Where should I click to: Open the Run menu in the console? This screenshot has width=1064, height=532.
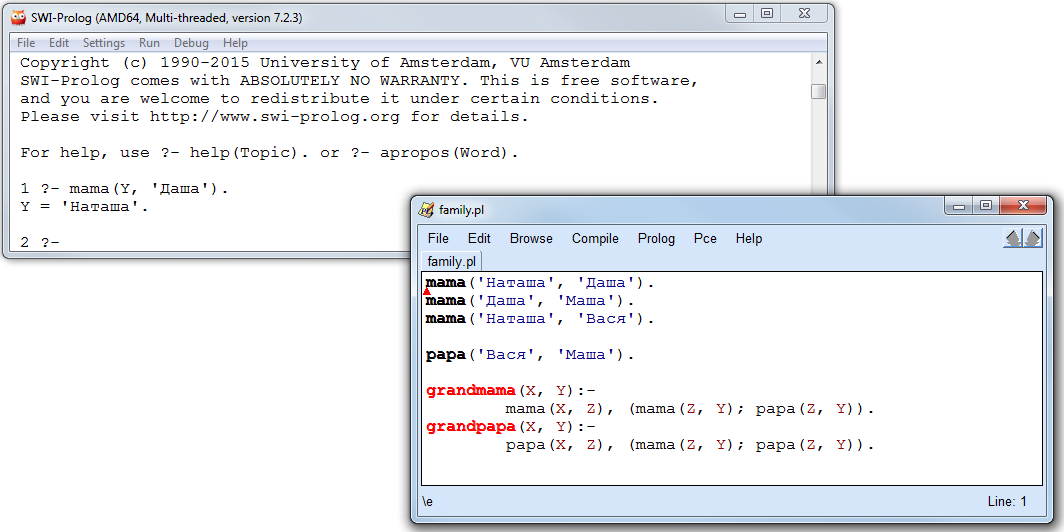[x=149, y=43]
